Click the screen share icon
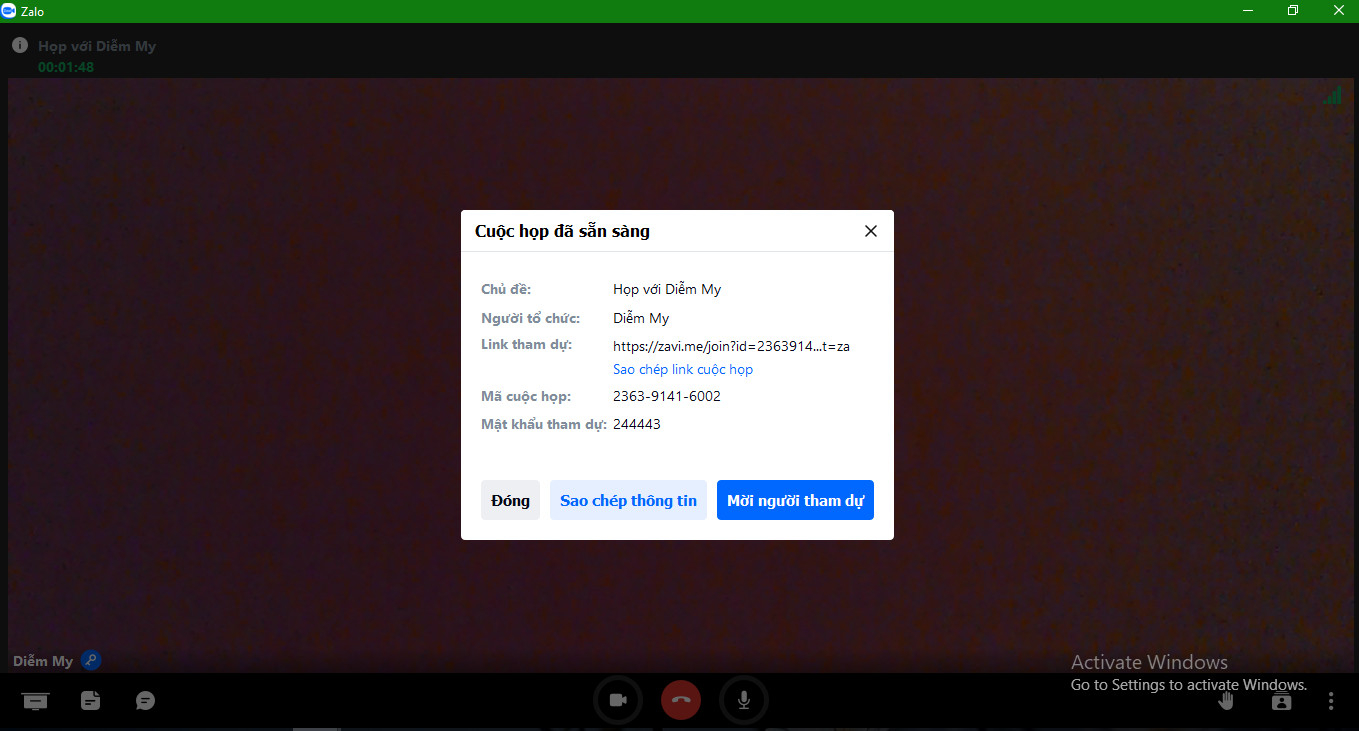The image size is (1359, 731). [x=36, y=701]
